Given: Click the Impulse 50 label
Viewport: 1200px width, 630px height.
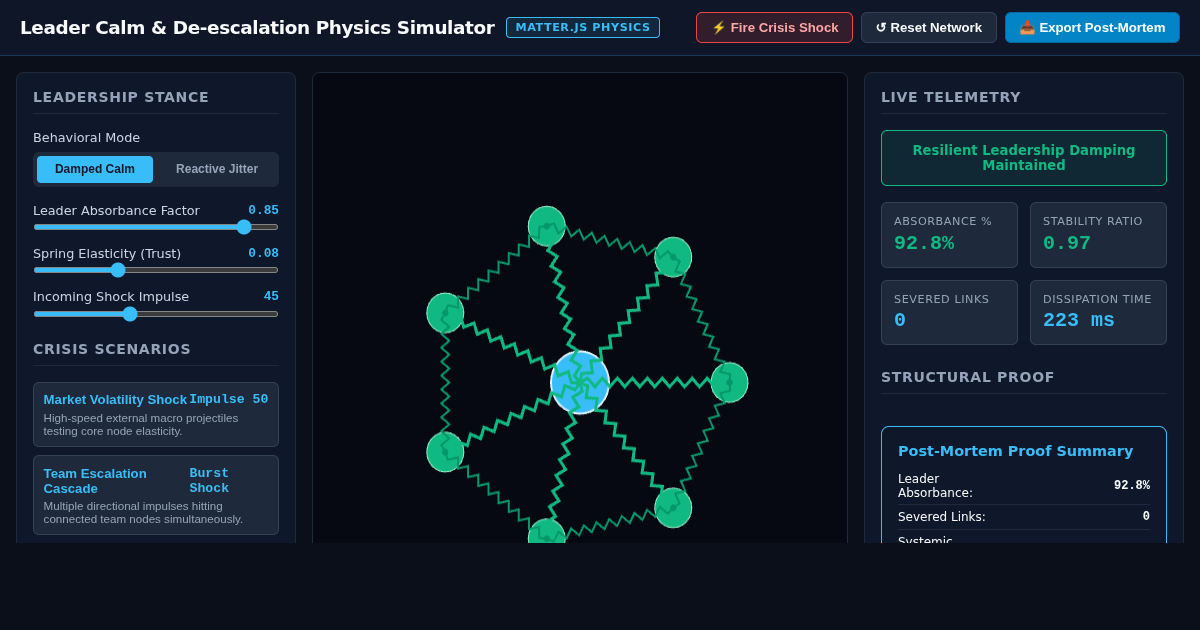Looking at the screenshot, I should coord(229,399).
